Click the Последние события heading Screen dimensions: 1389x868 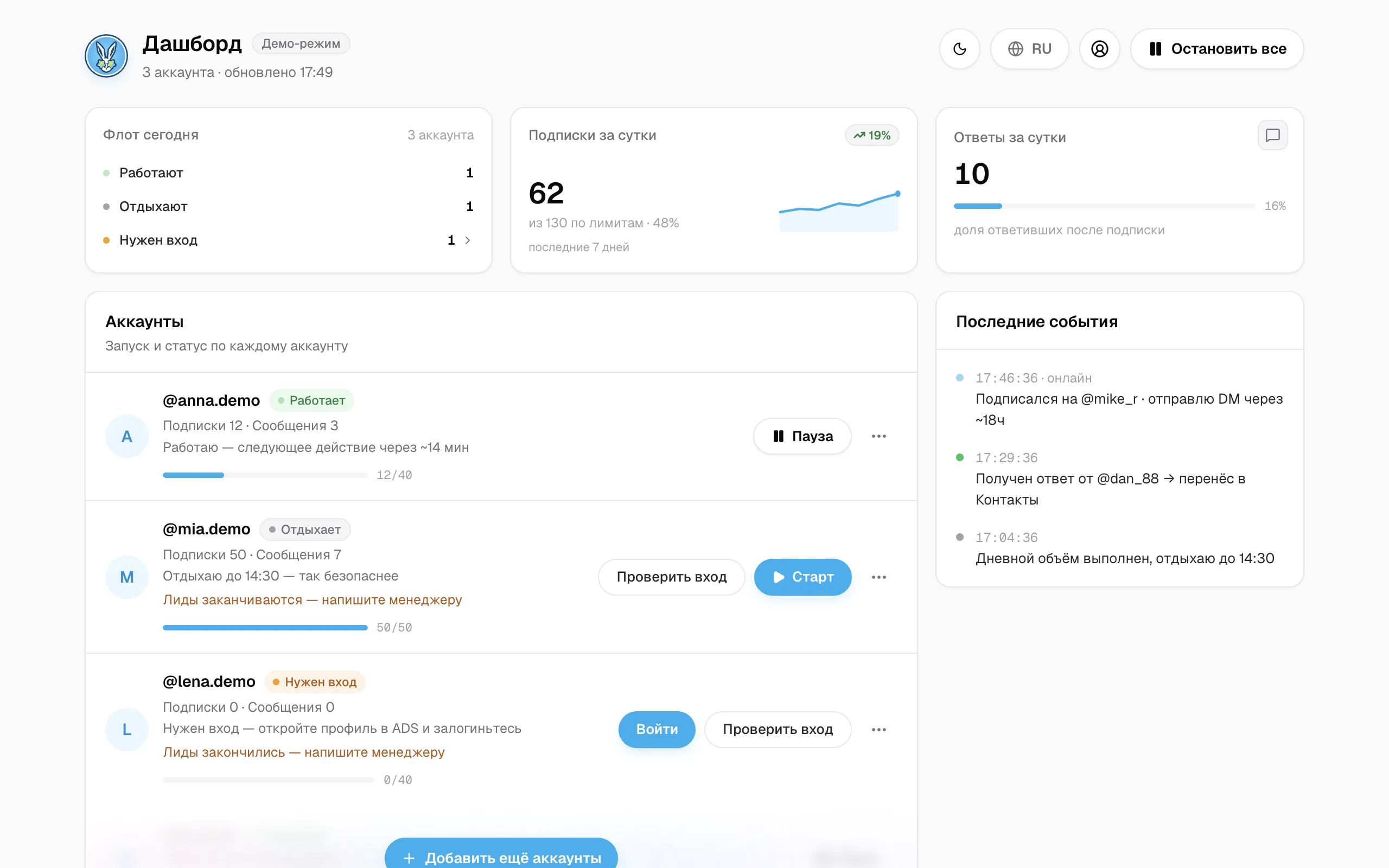(1036, 322)
